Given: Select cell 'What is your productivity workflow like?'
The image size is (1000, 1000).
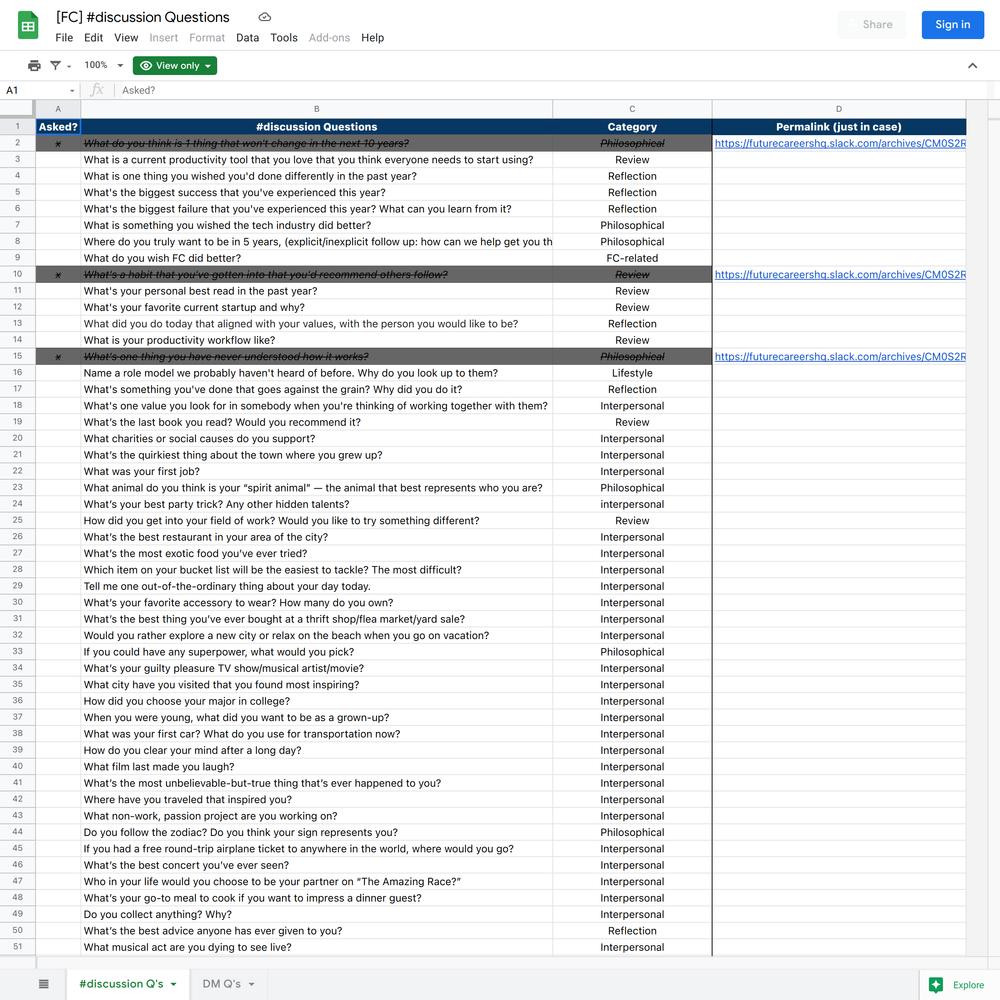Looking at the screenshot, I should [316, 340].
